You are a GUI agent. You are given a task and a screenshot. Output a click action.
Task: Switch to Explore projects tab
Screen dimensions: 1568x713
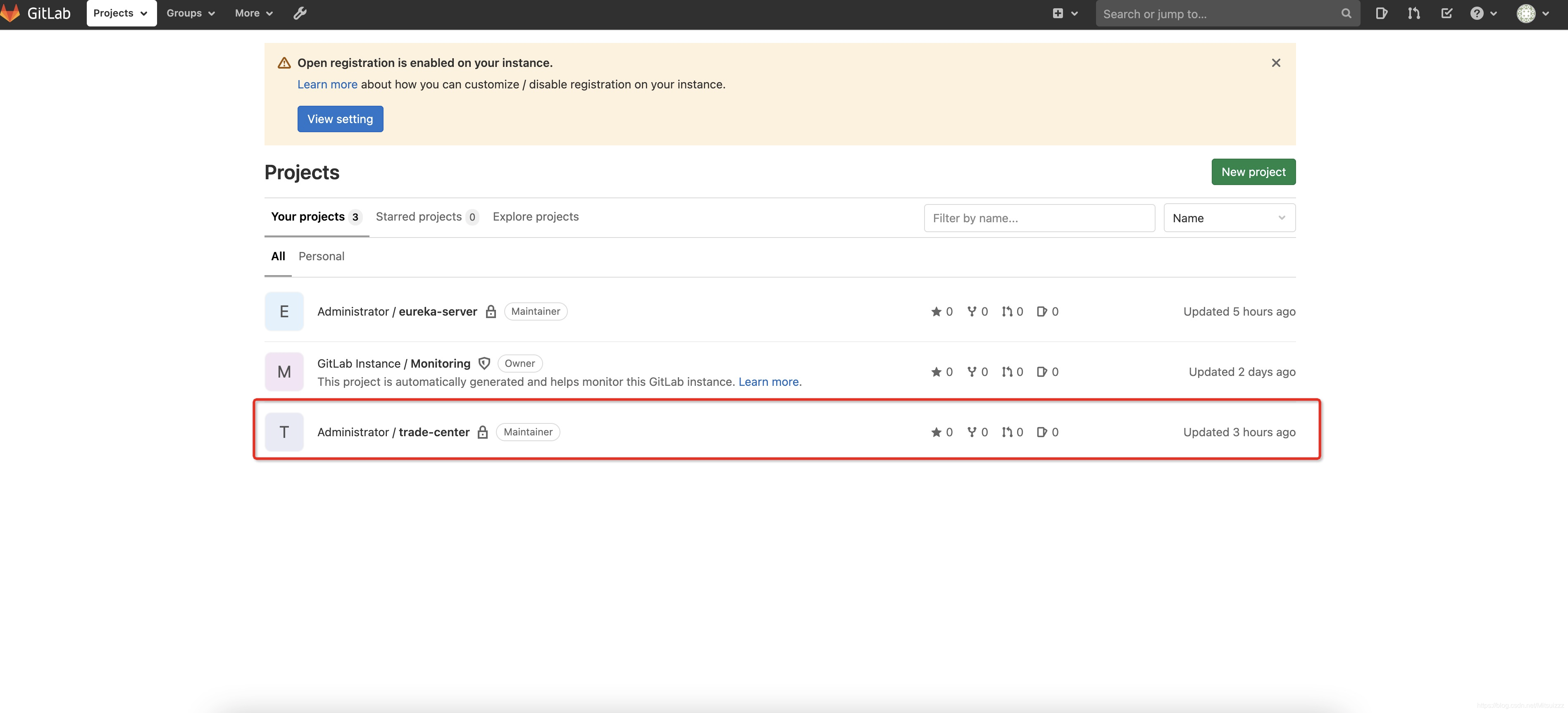click(535, 216)
